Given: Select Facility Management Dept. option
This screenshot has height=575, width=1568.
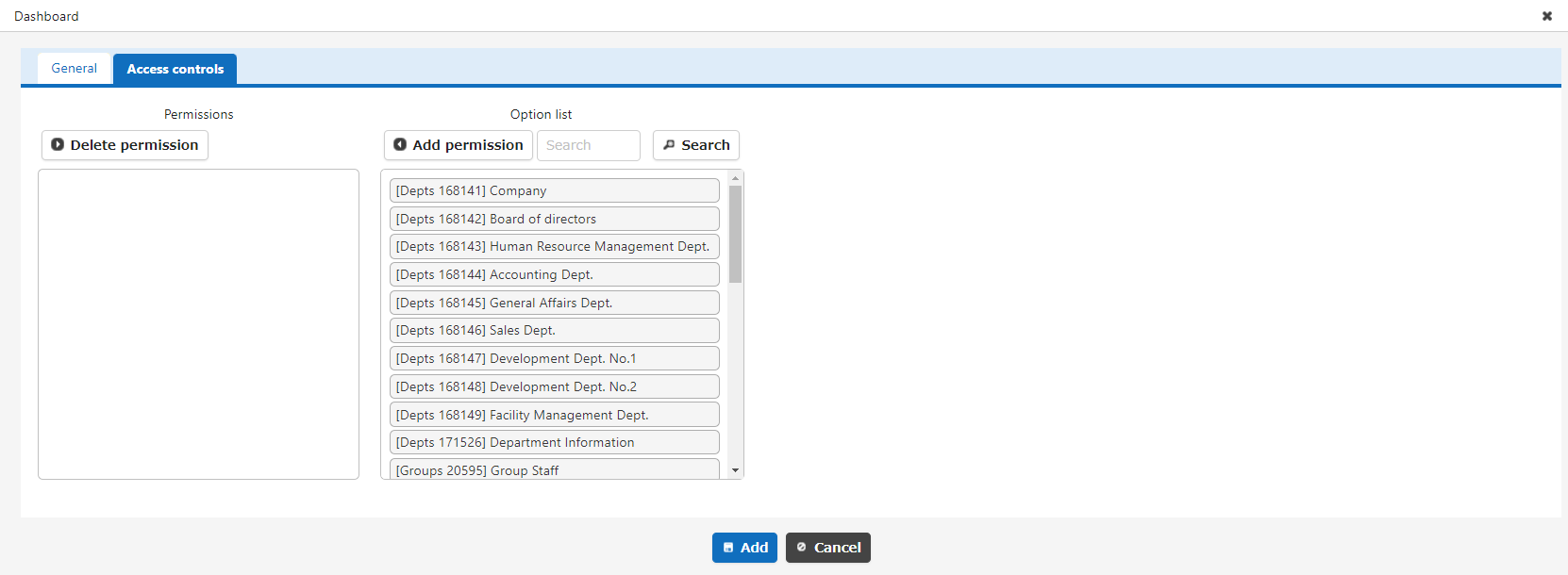Looking at the screenshot, I should [x=555, y=415].
